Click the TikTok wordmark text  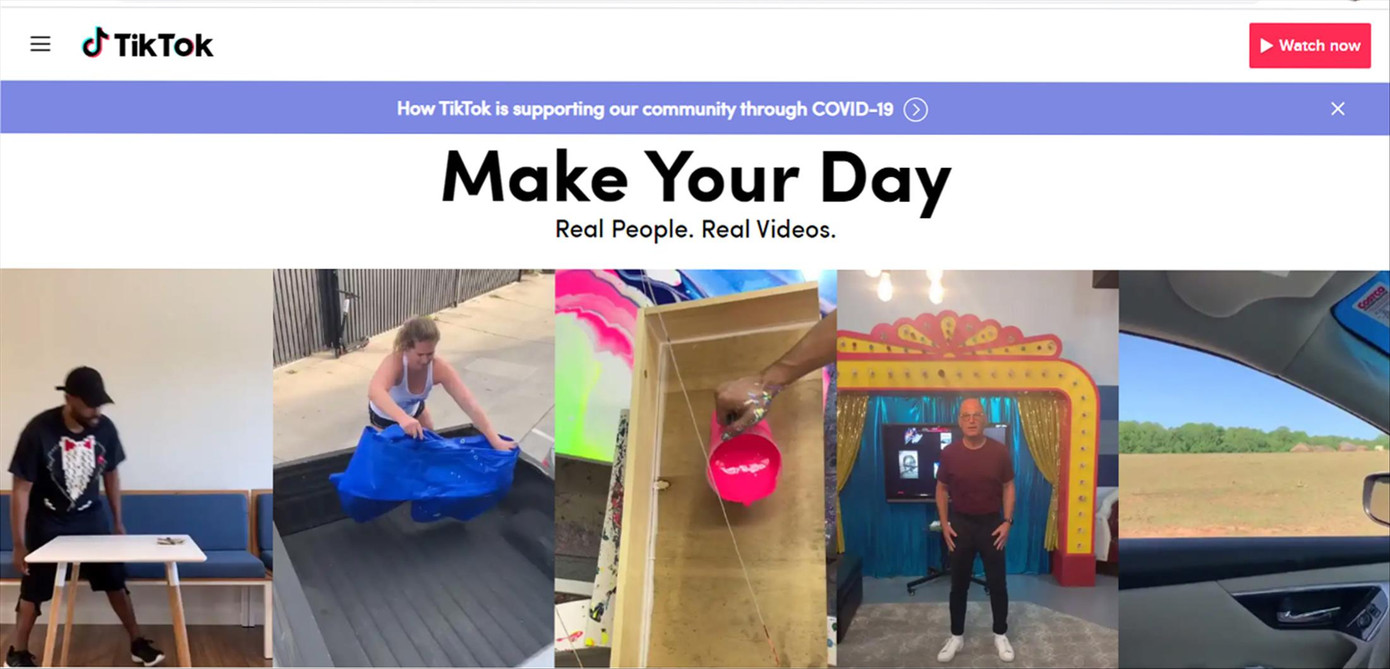coord(163,45)
